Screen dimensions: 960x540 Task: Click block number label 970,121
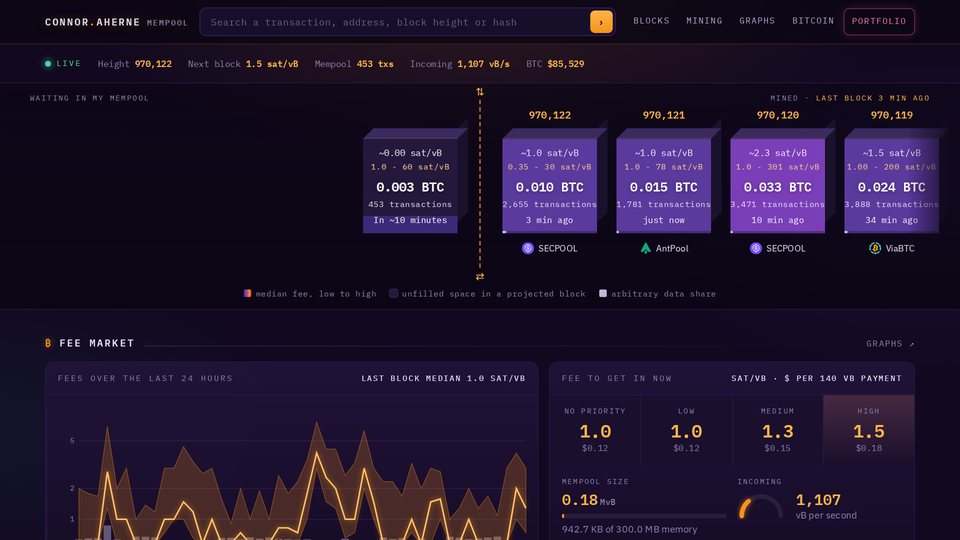(x=664, y=115)
